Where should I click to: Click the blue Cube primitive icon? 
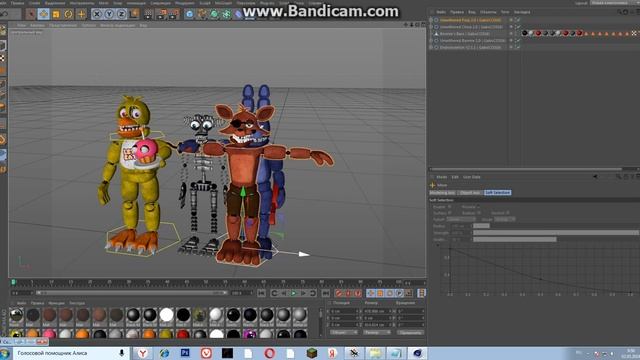click(189, 14)
